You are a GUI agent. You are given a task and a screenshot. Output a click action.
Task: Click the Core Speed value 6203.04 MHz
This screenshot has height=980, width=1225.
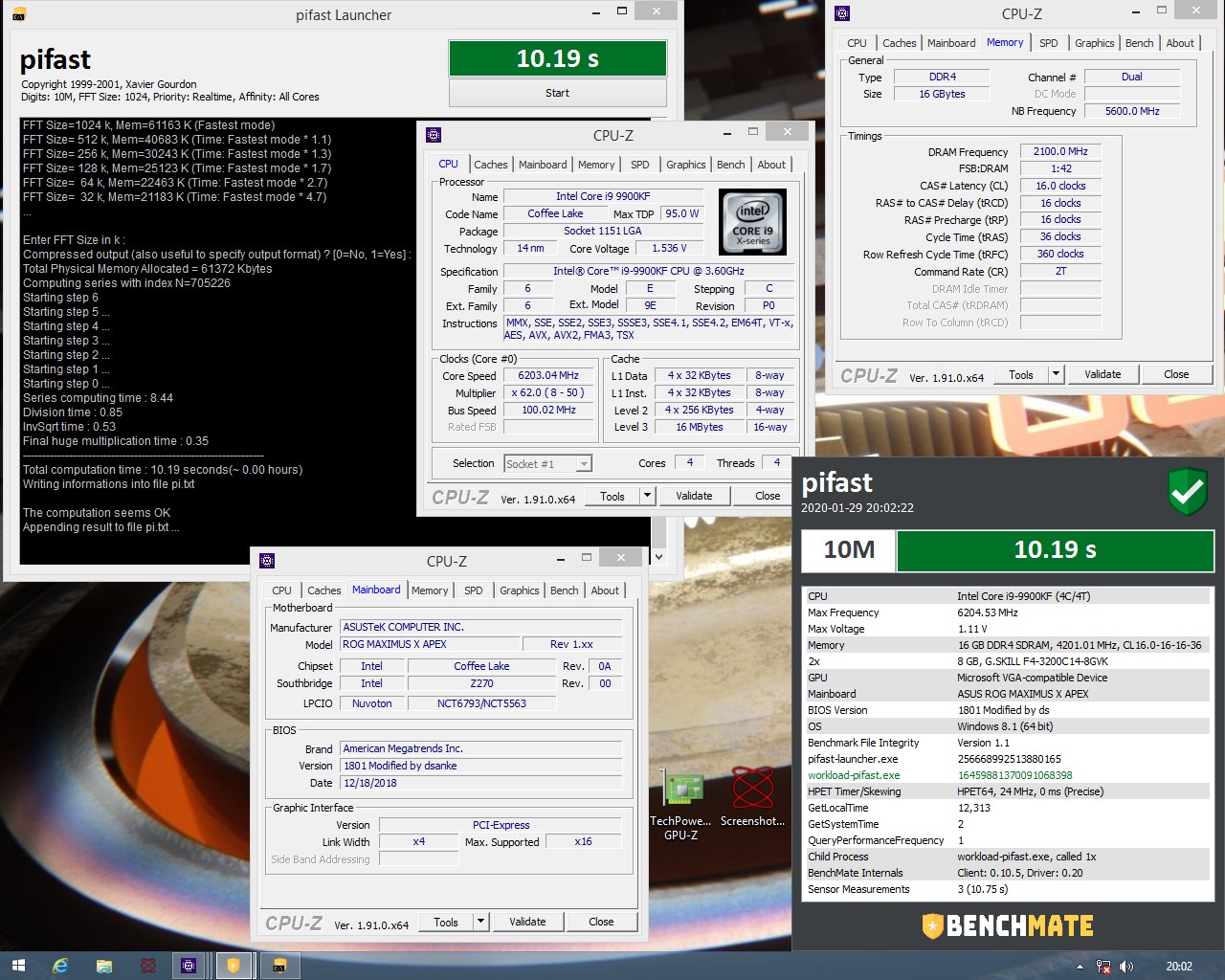(548, 375)
